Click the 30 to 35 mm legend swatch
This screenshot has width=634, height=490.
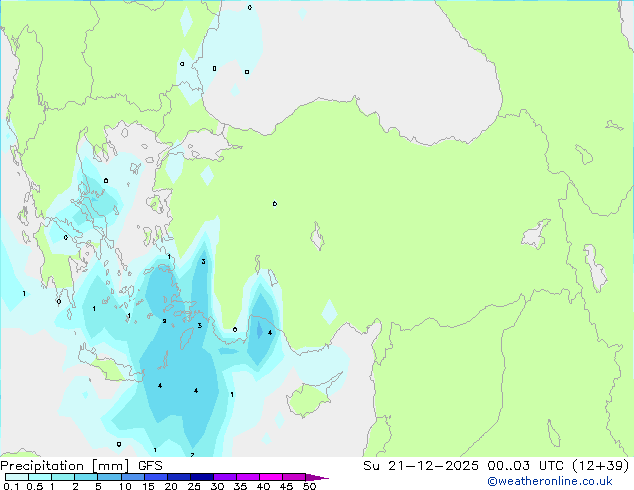tap(225, 477)
